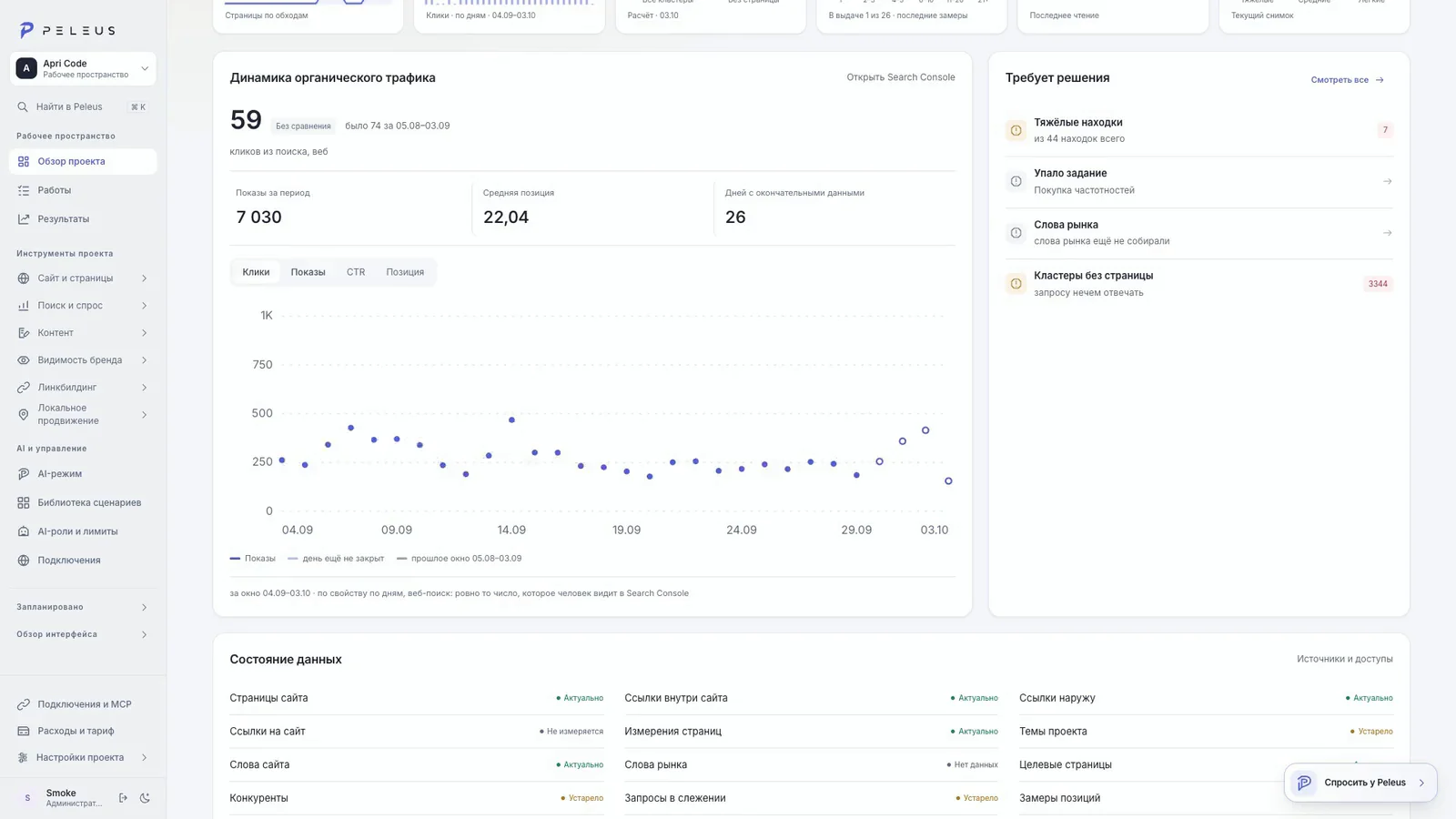Image resolution: width=1456 pixels, height=819 pixels.
Task: Switch to the Показы chart tab
Action: 308,272
